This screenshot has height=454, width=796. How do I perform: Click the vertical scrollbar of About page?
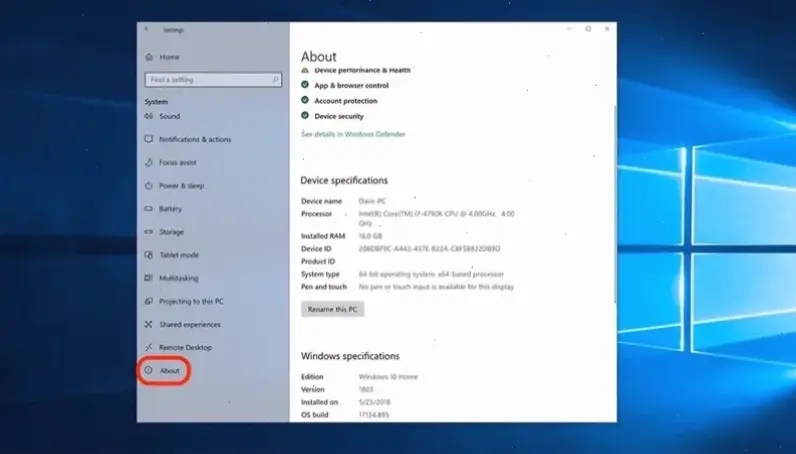(x=615, y=203)
